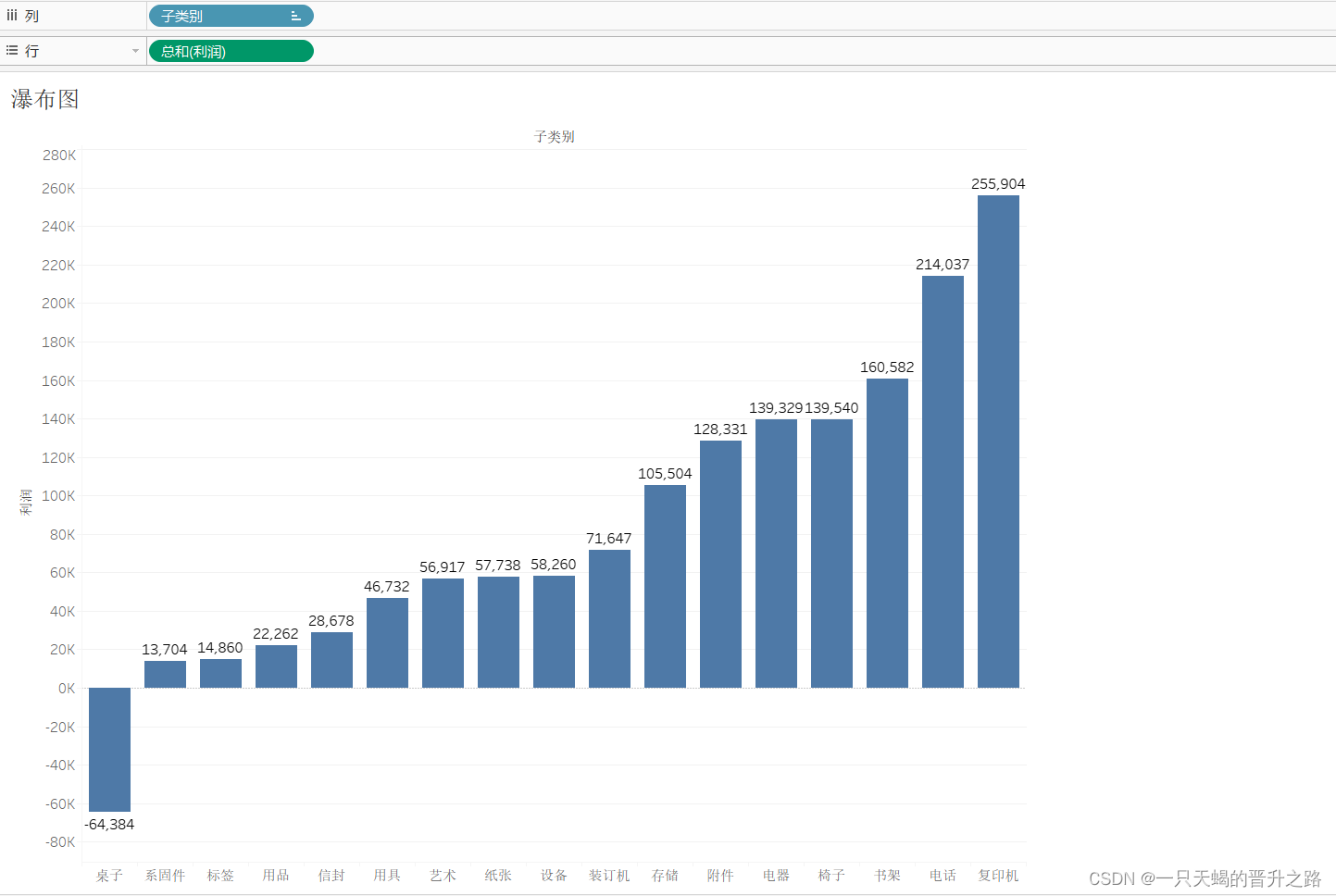This screenshot has height=896, width=1336.
Task: Select the 电话 bar
Action: 943,481
